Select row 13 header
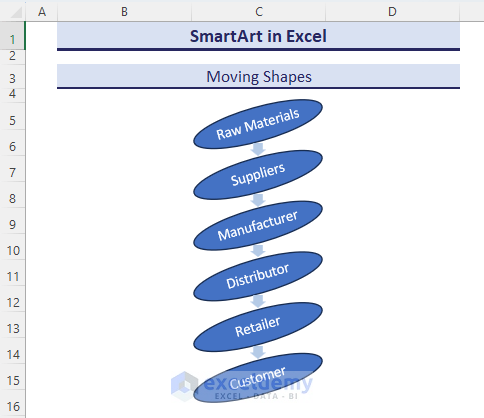 pos(12,325)
